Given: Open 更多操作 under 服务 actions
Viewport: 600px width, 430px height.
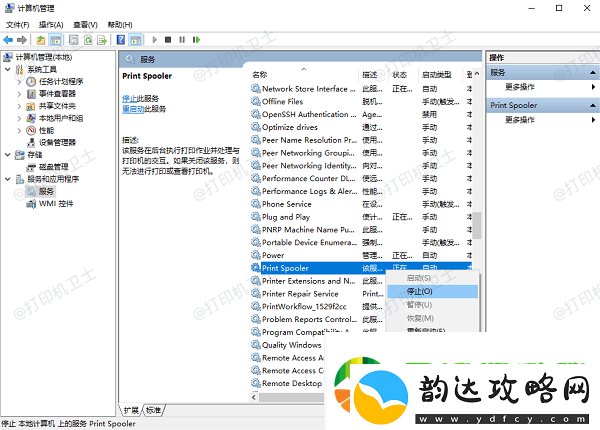Looking at the screenshot, I should point(520,87).
